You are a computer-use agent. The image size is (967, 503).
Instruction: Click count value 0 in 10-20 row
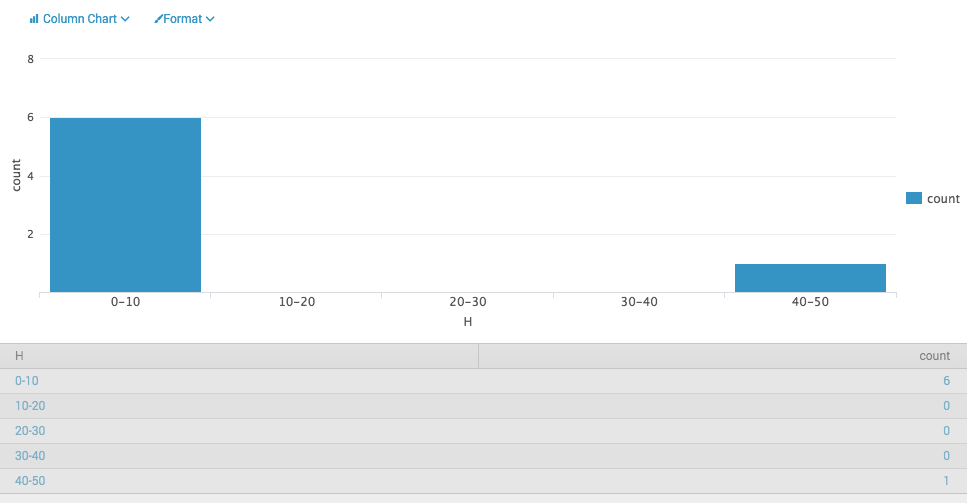(x=946, y=406)
